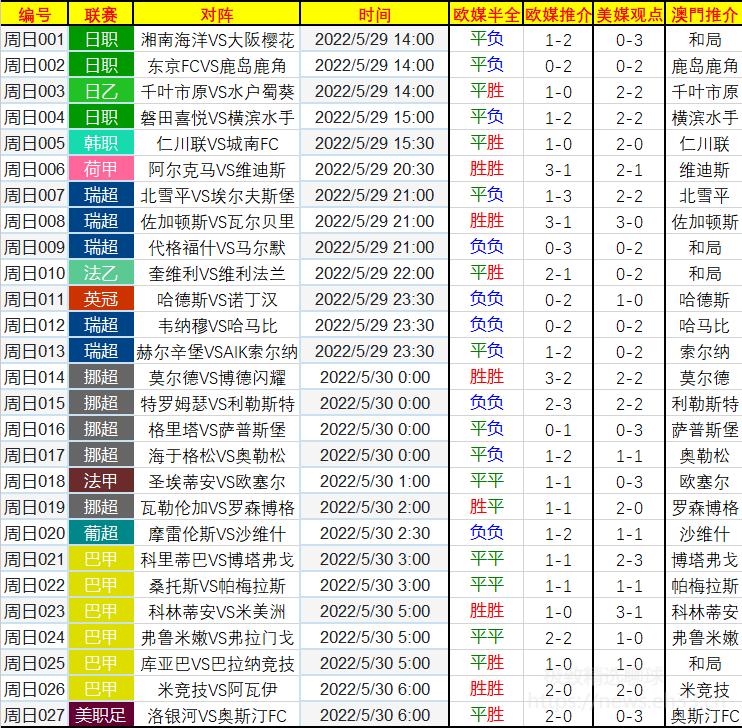The width and height of the screenshot is (742, 728).
Task: Click the match 莫尔德VS博德闪耀
Action: 217,378
